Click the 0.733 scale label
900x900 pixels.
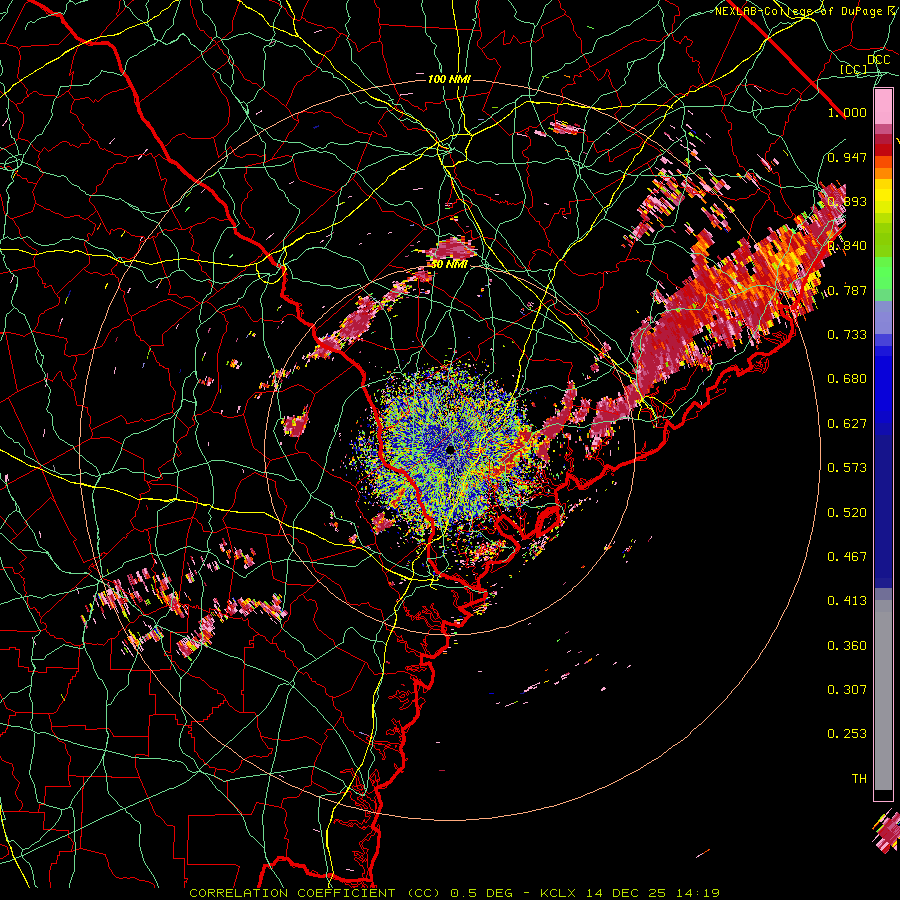[847, 335]
